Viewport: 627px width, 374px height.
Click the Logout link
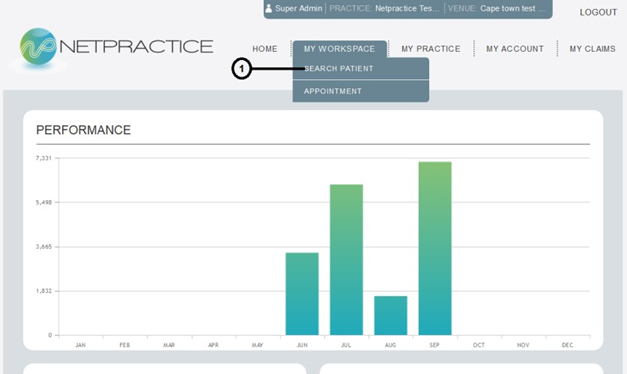[x=598, y=12]
